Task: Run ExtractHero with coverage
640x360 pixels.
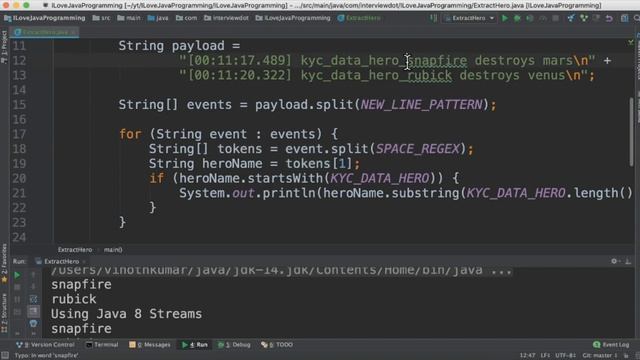Action: [530, 18]
